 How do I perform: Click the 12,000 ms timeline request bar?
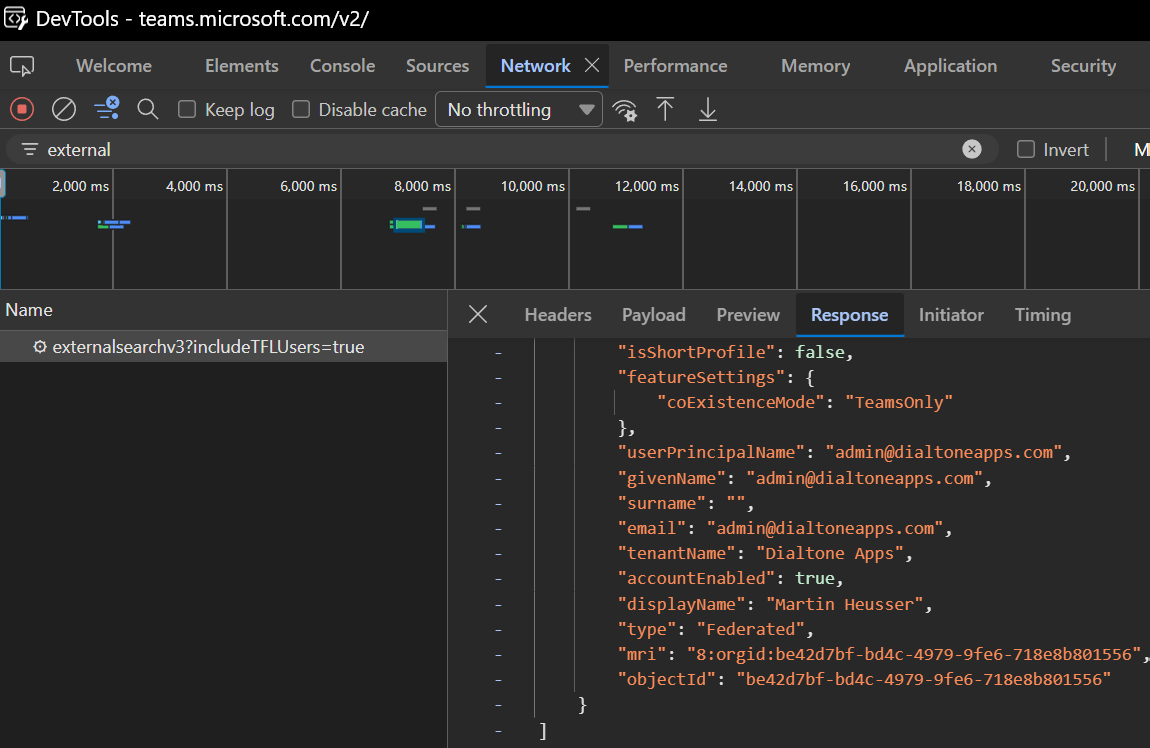click(628, 227)
